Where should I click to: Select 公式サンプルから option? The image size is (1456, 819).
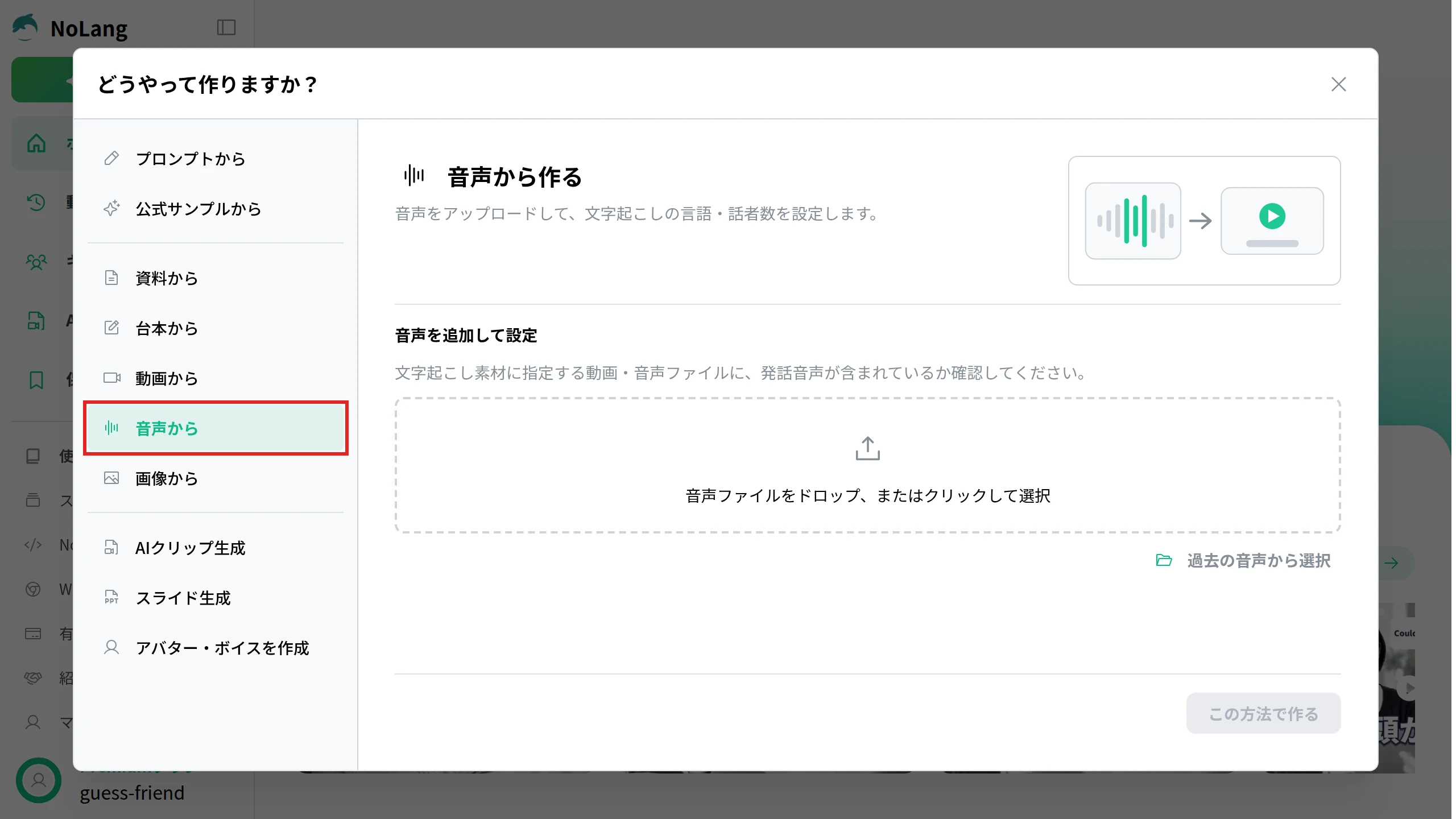pos(216,209)
